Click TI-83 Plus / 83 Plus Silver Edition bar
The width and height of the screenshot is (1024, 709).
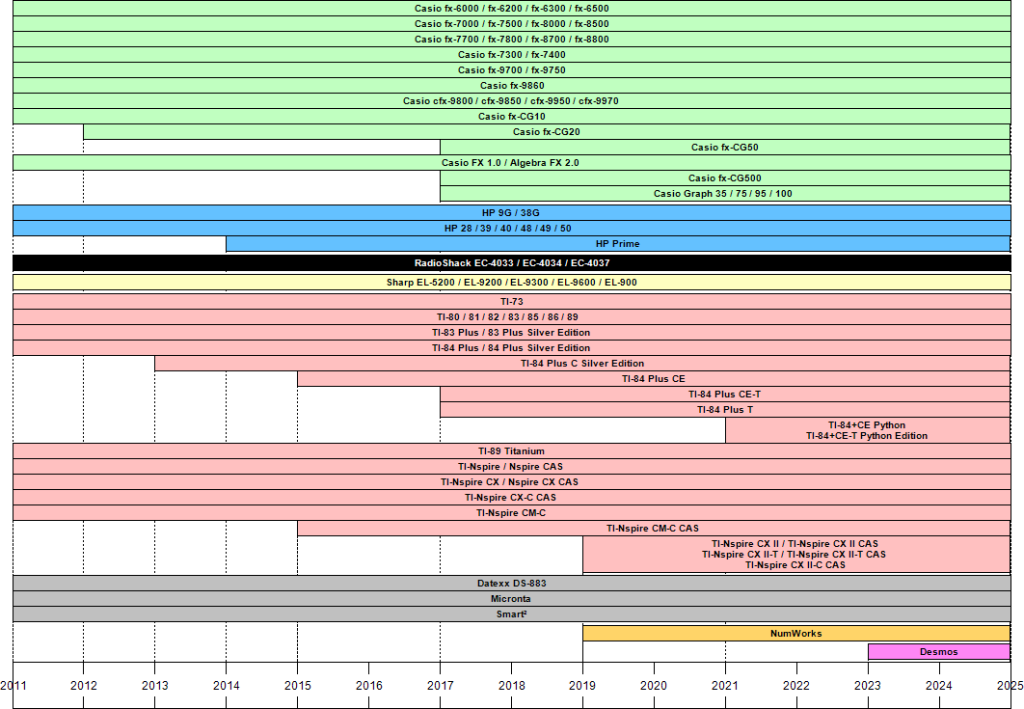click(512, 333)
